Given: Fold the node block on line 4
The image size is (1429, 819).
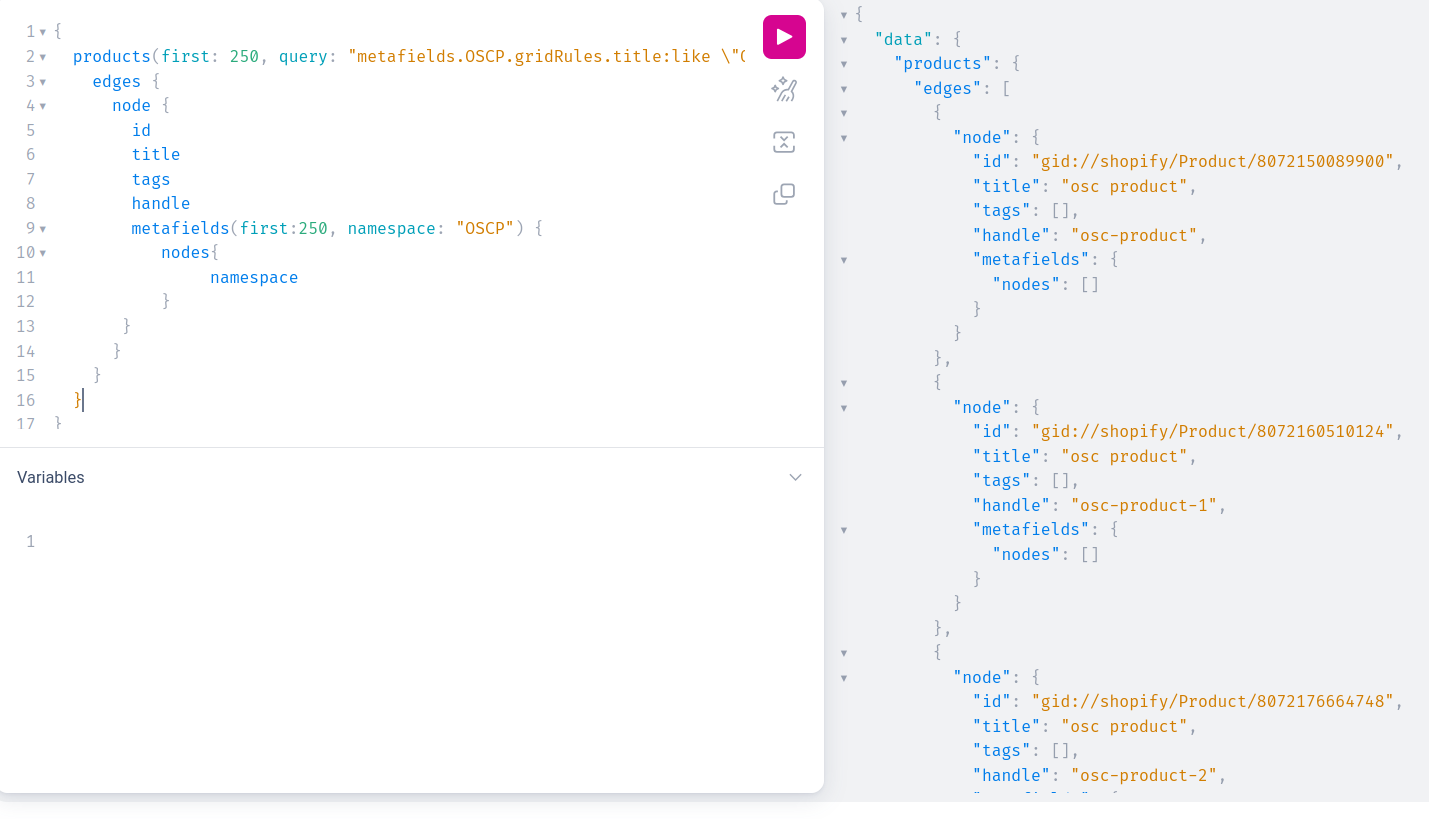Looking at the screenshot, I should [43, 106].
